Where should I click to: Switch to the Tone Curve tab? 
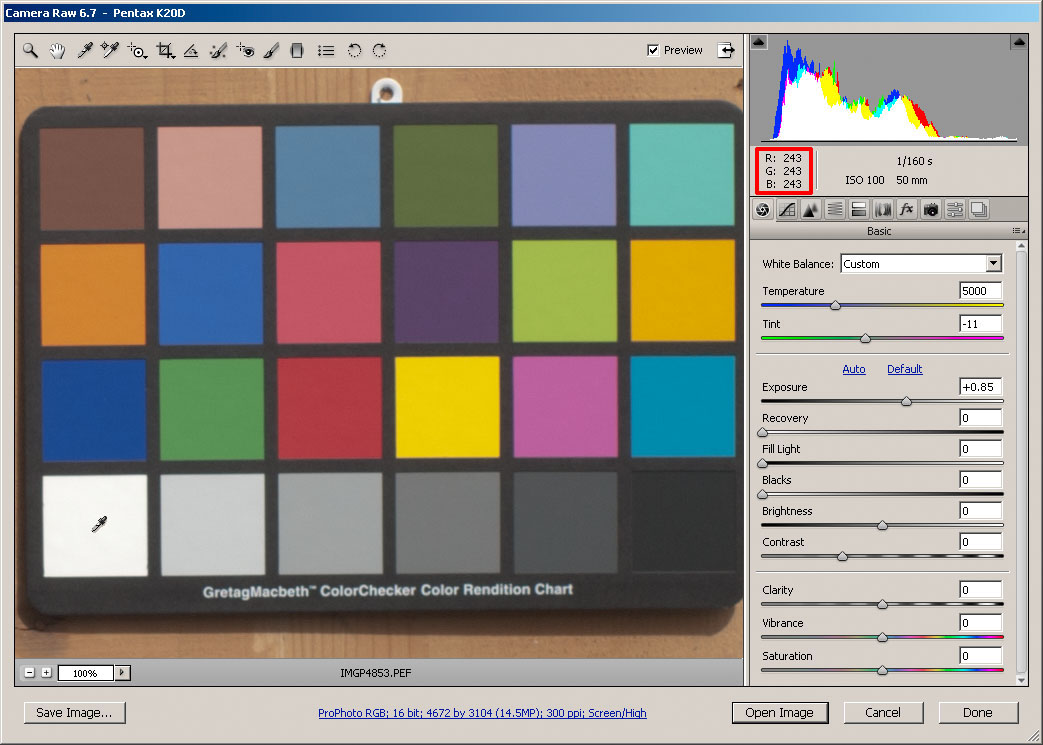787,210
